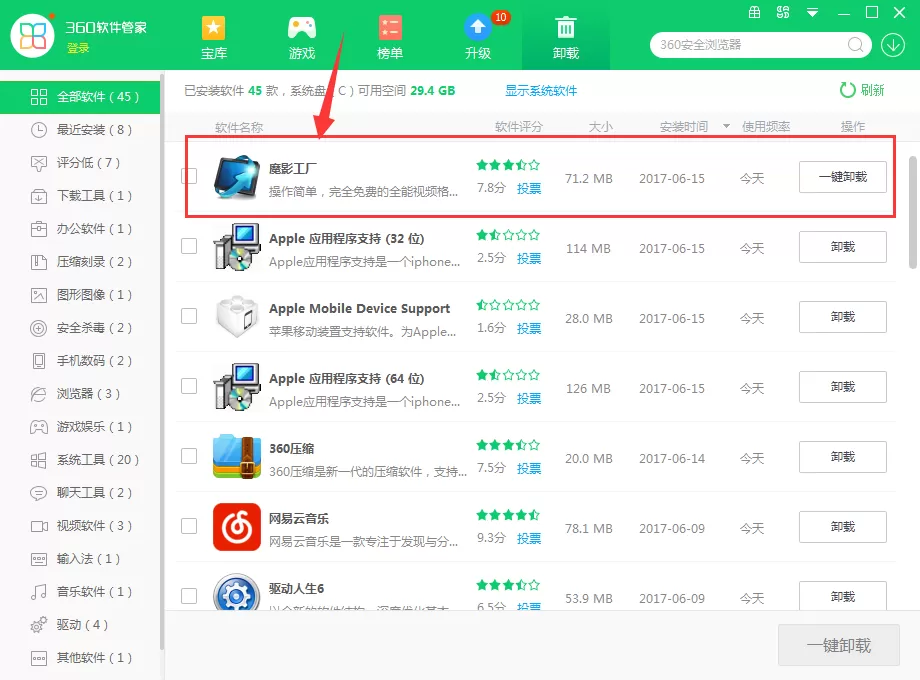
Task: Click the 图形图像 picture icon
Action: point(39,295)
